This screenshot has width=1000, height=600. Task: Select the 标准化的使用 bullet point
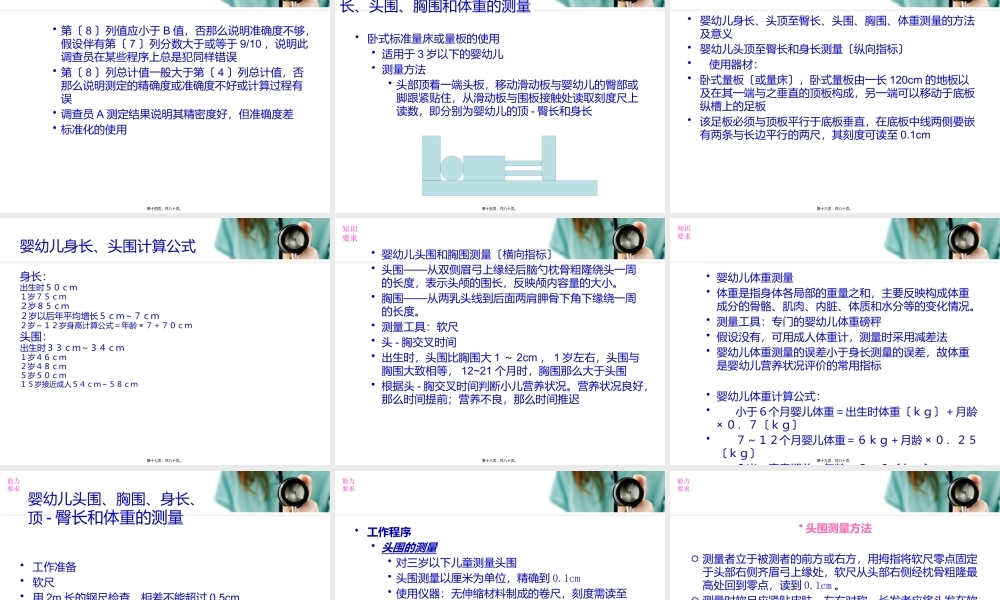[95, 127]
